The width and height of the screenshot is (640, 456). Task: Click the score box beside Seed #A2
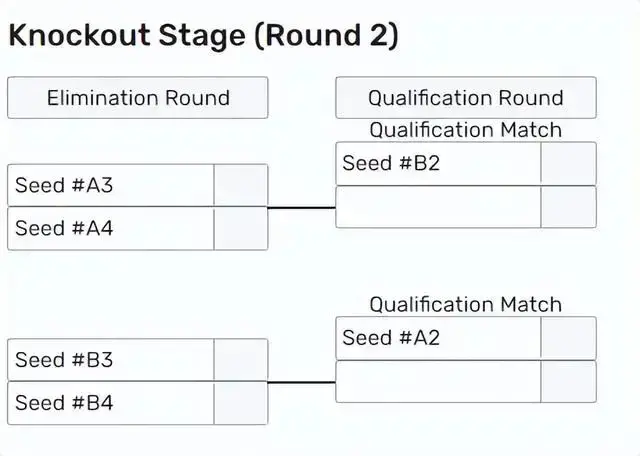[x=568, y=338]
